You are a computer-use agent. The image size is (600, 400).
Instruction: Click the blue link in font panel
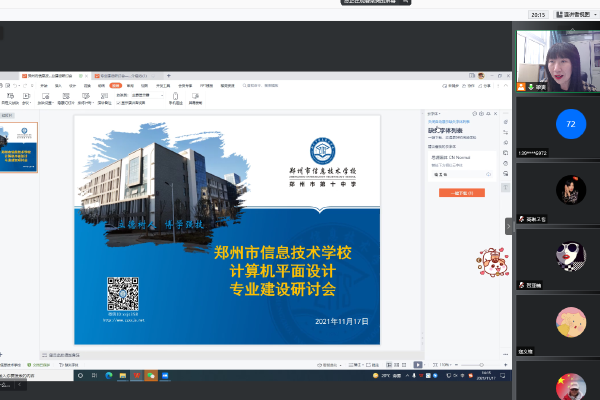[448, 122]
